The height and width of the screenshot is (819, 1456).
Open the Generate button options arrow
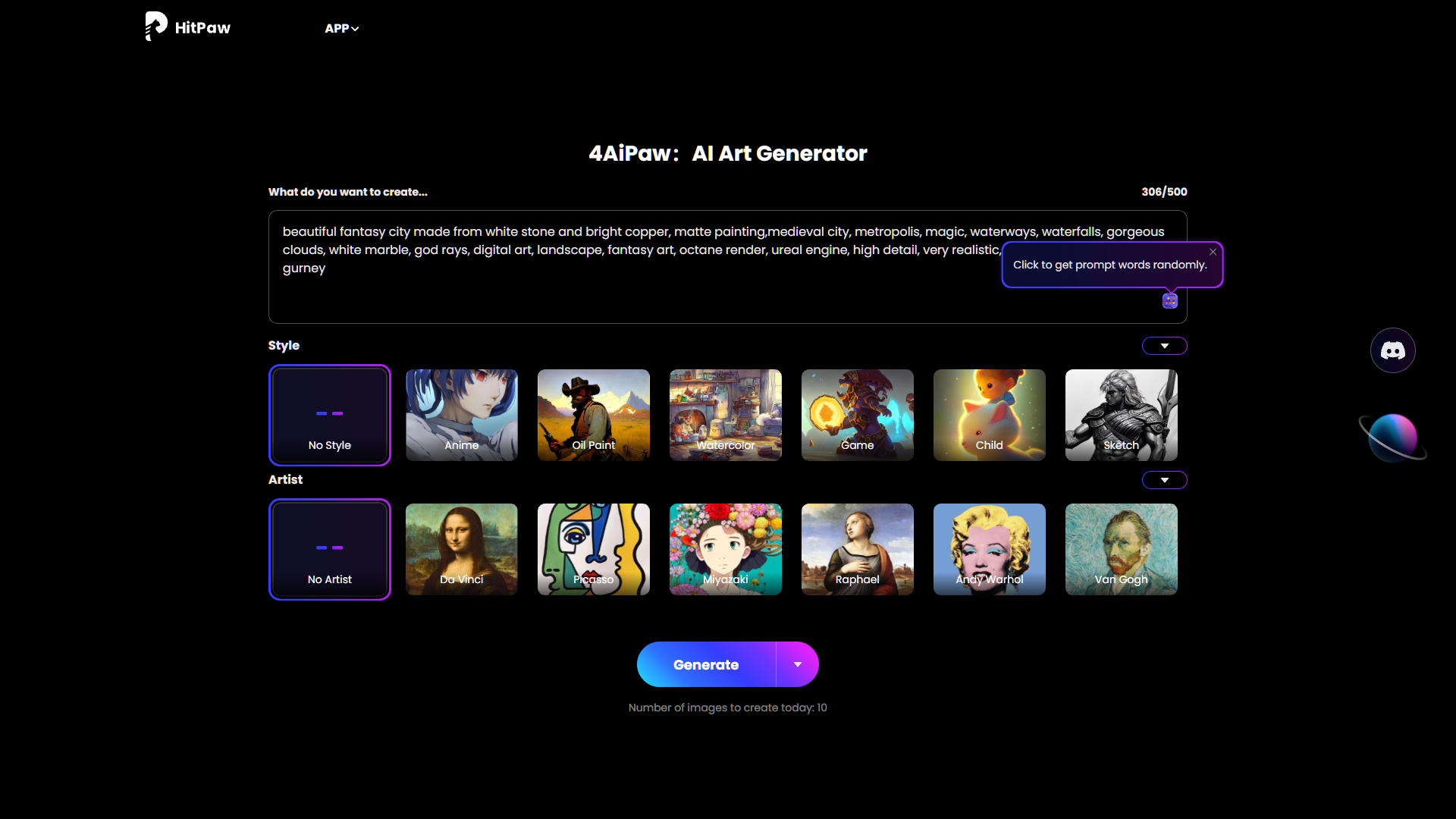[798, 664]
